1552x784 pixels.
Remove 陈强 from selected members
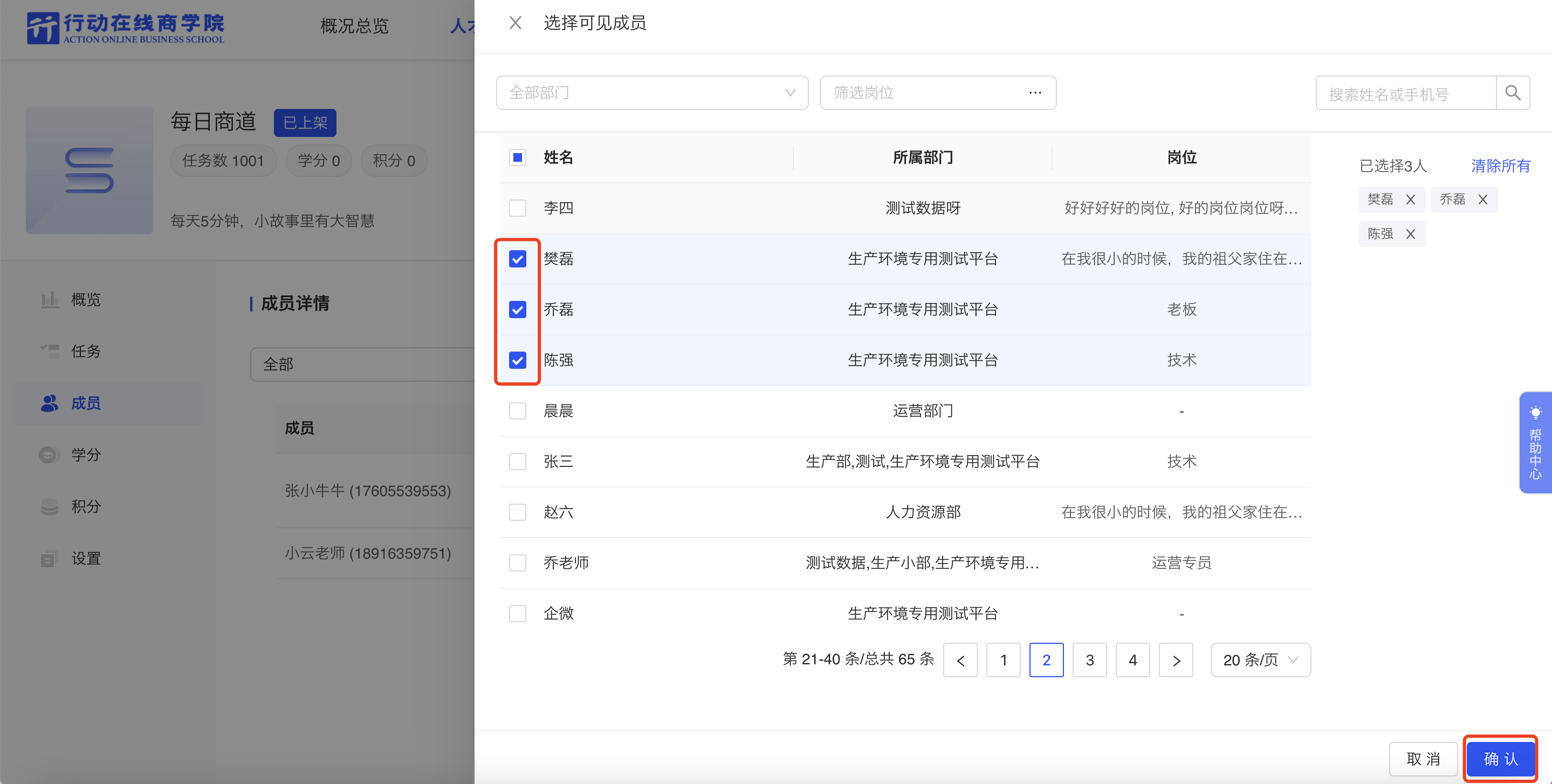(1410, 234)
